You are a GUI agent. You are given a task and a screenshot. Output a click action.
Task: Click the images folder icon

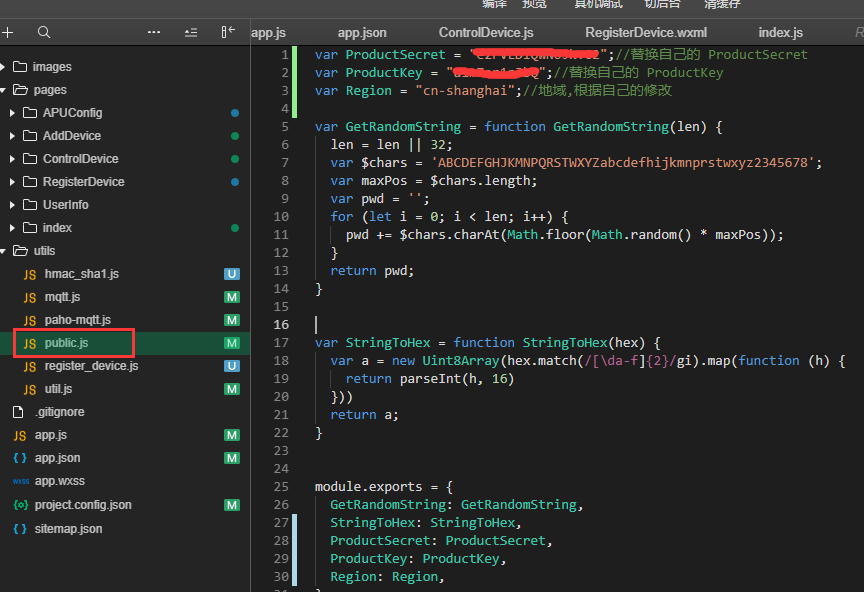pos(20,67)
